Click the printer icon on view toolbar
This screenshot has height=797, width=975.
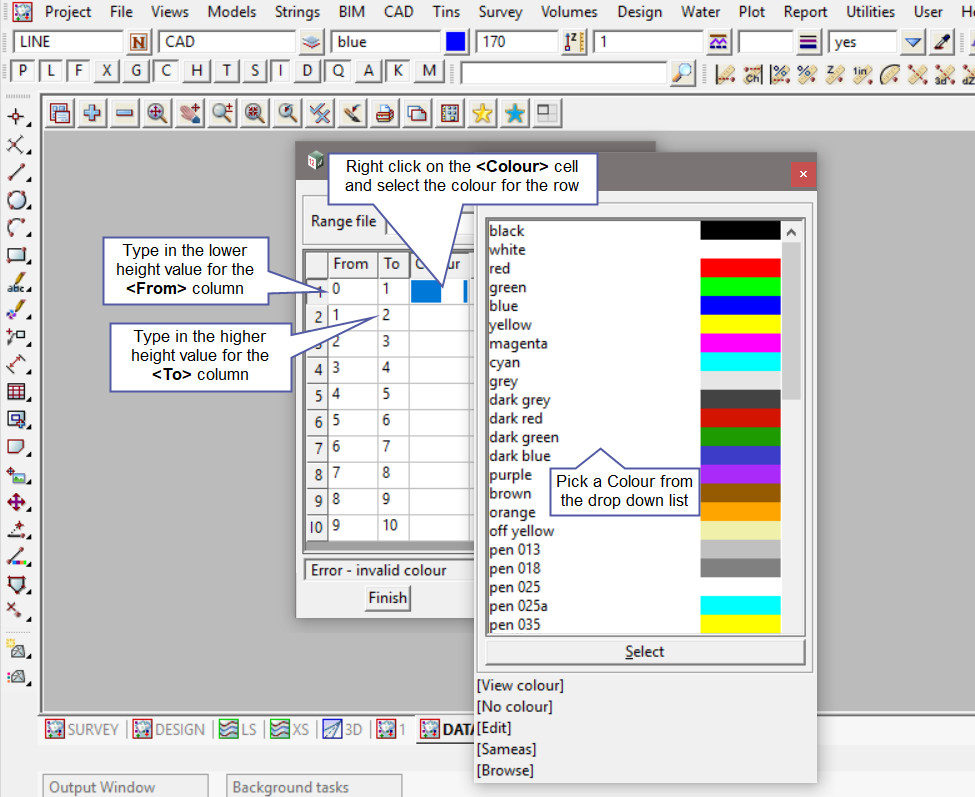tap(384, 114)
